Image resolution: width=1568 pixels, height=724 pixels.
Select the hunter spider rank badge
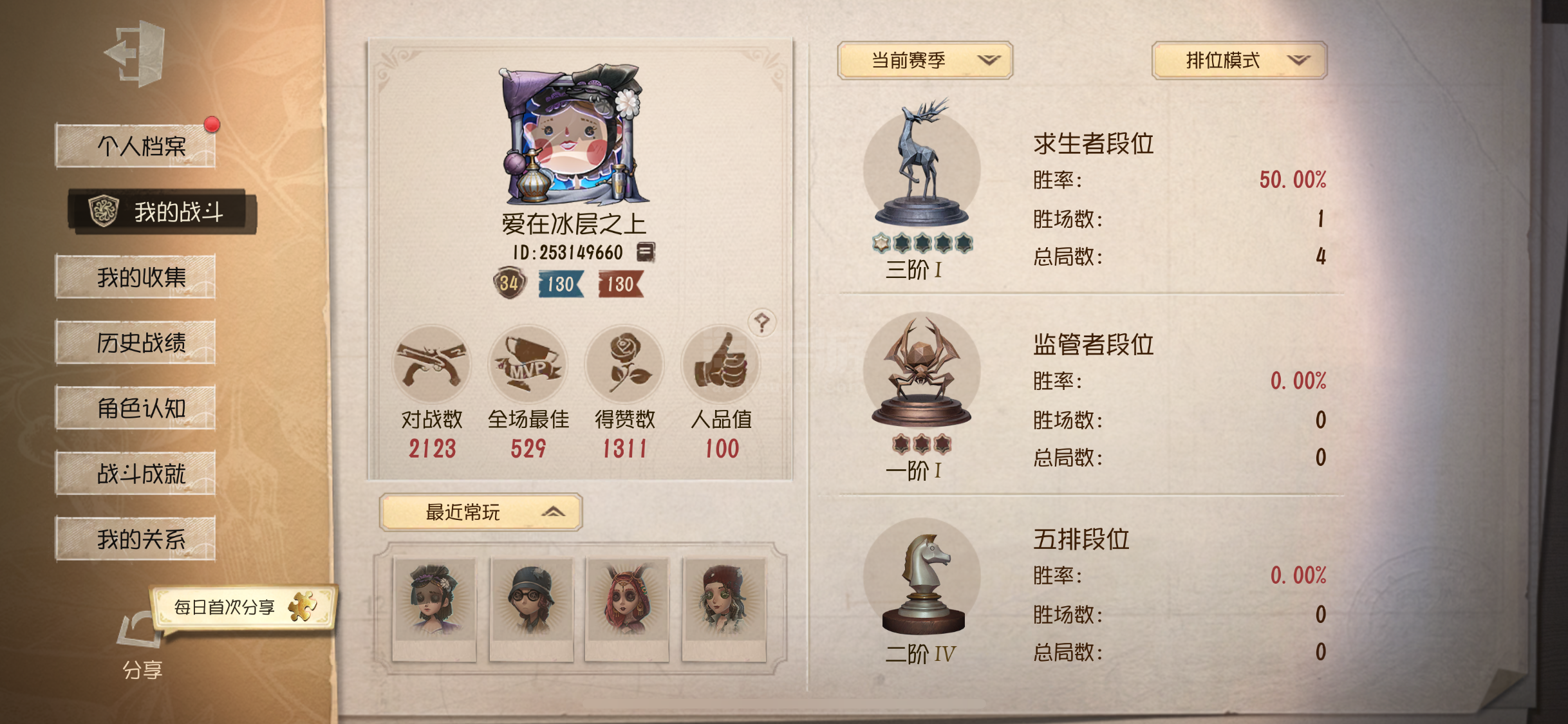pos(922,371)
